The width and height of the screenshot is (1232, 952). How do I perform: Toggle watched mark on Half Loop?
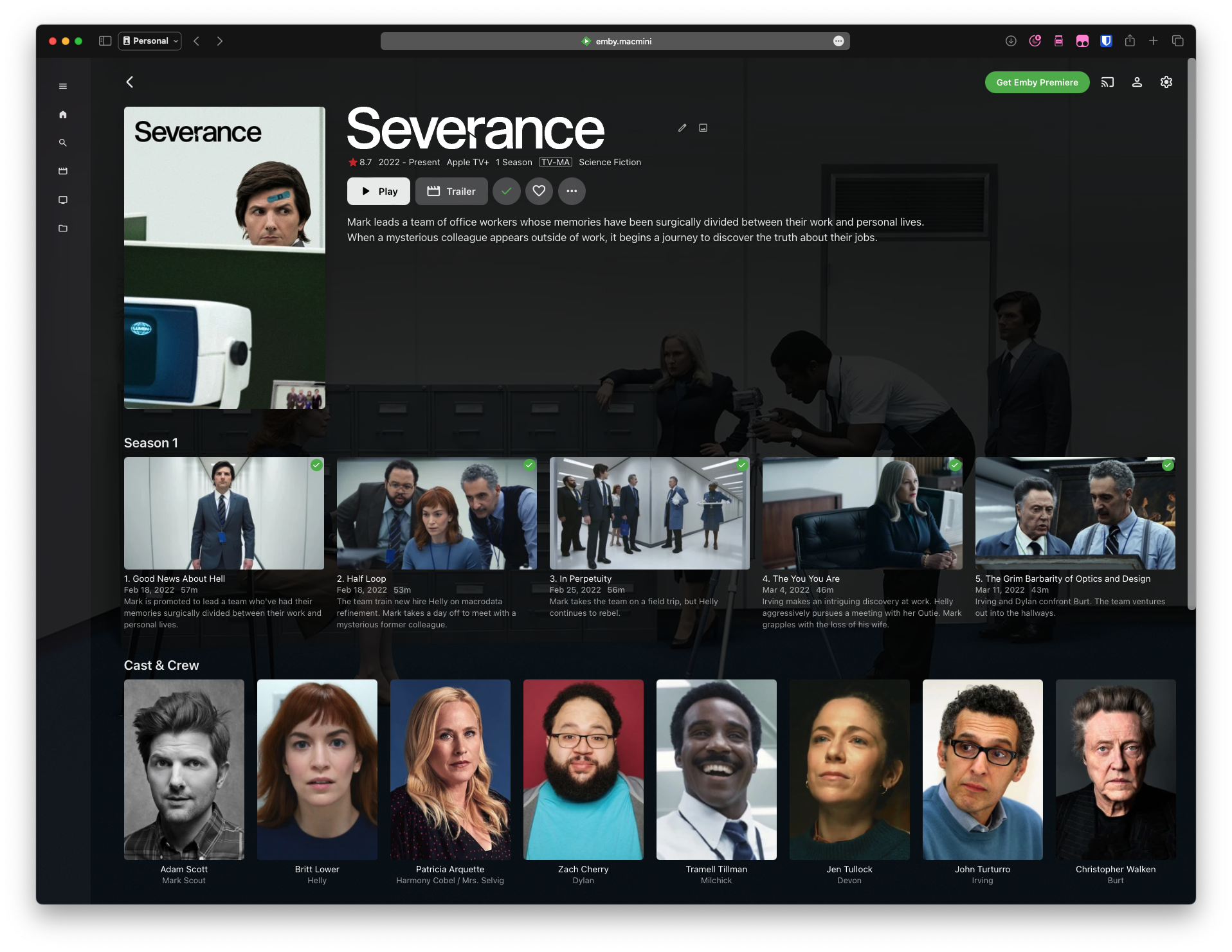529,465
